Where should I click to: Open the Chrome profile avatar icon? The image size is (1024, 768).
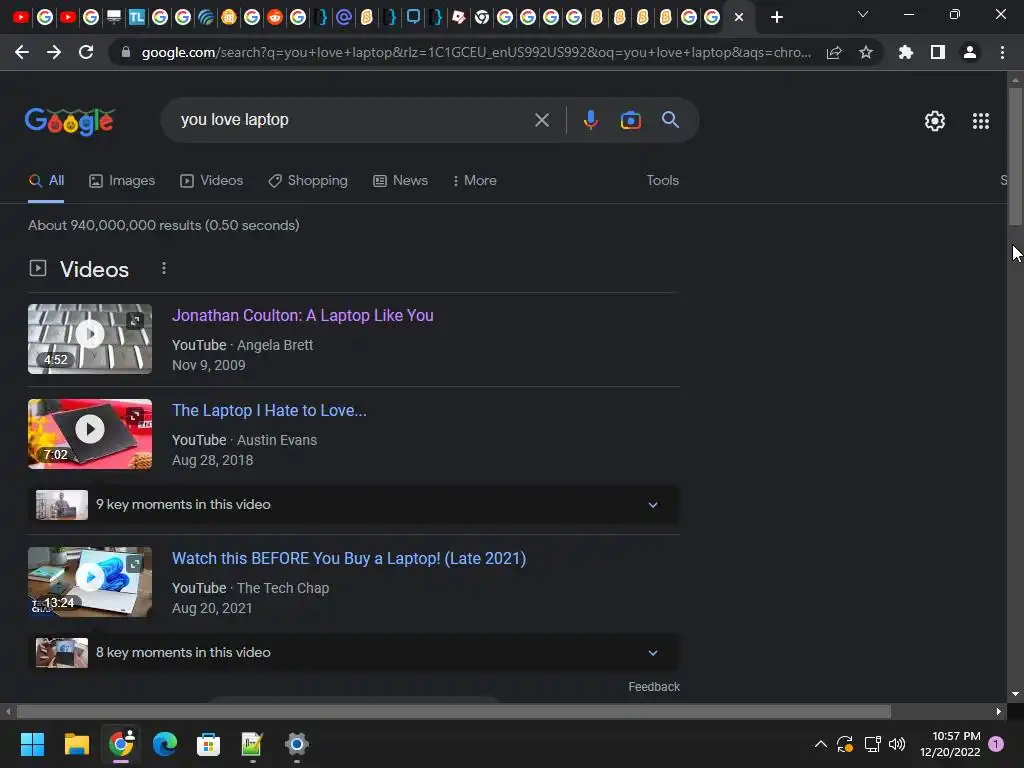969,52
